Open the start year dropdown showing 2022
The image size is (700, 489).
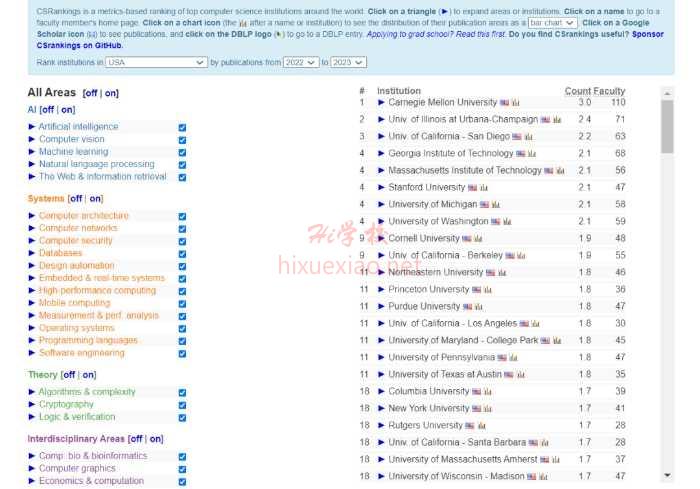[x=301, y=63]
